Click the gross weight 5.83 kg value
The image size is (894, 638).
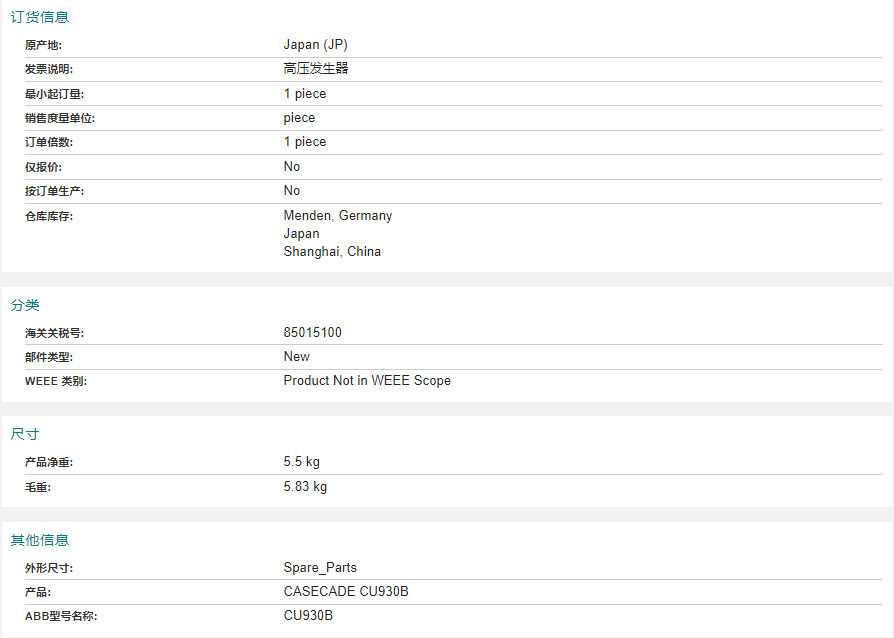(x=305, y=486)
